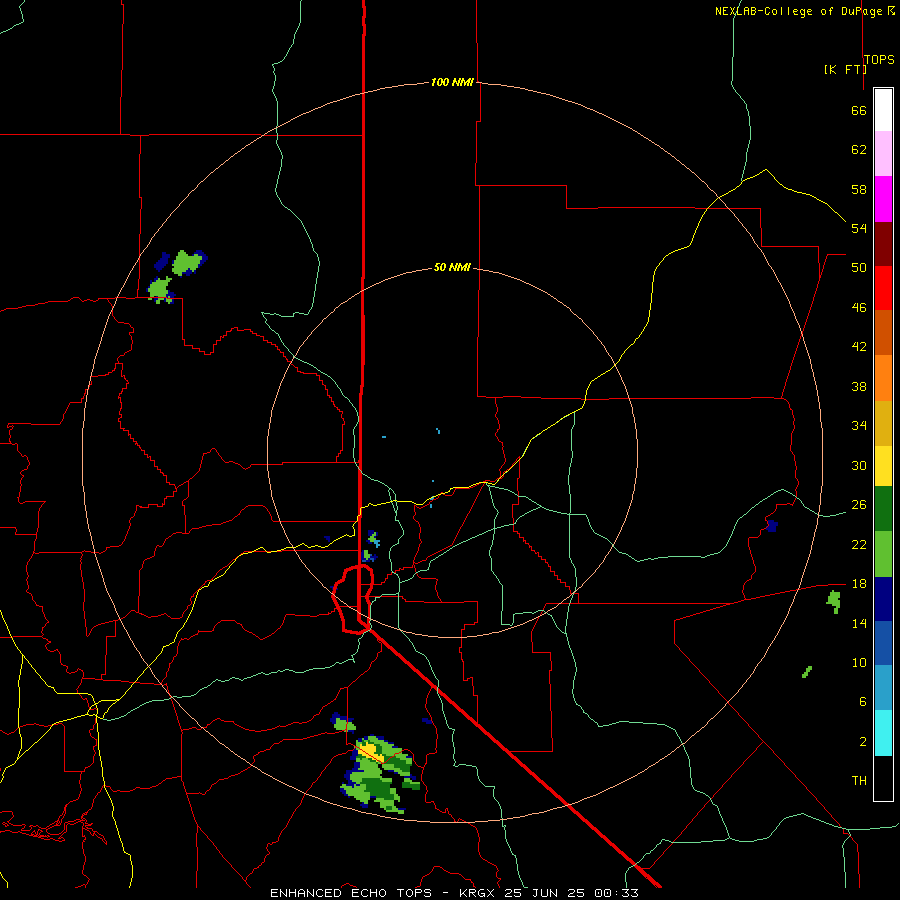This screenshot has height=900, width=900.
Task: Click the gold legend color block
Action: point(883,423)
